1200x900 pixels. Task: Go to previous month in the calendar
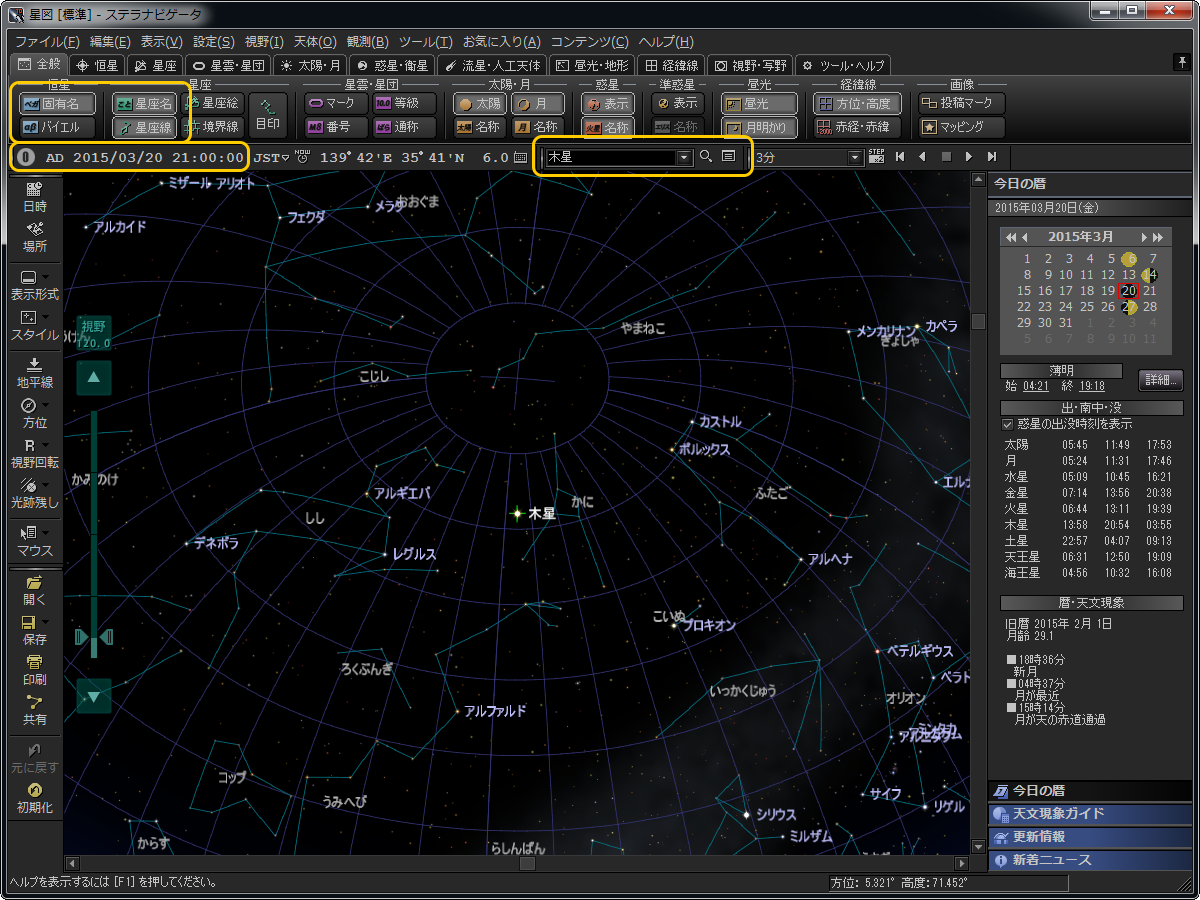pos(1025,237)
